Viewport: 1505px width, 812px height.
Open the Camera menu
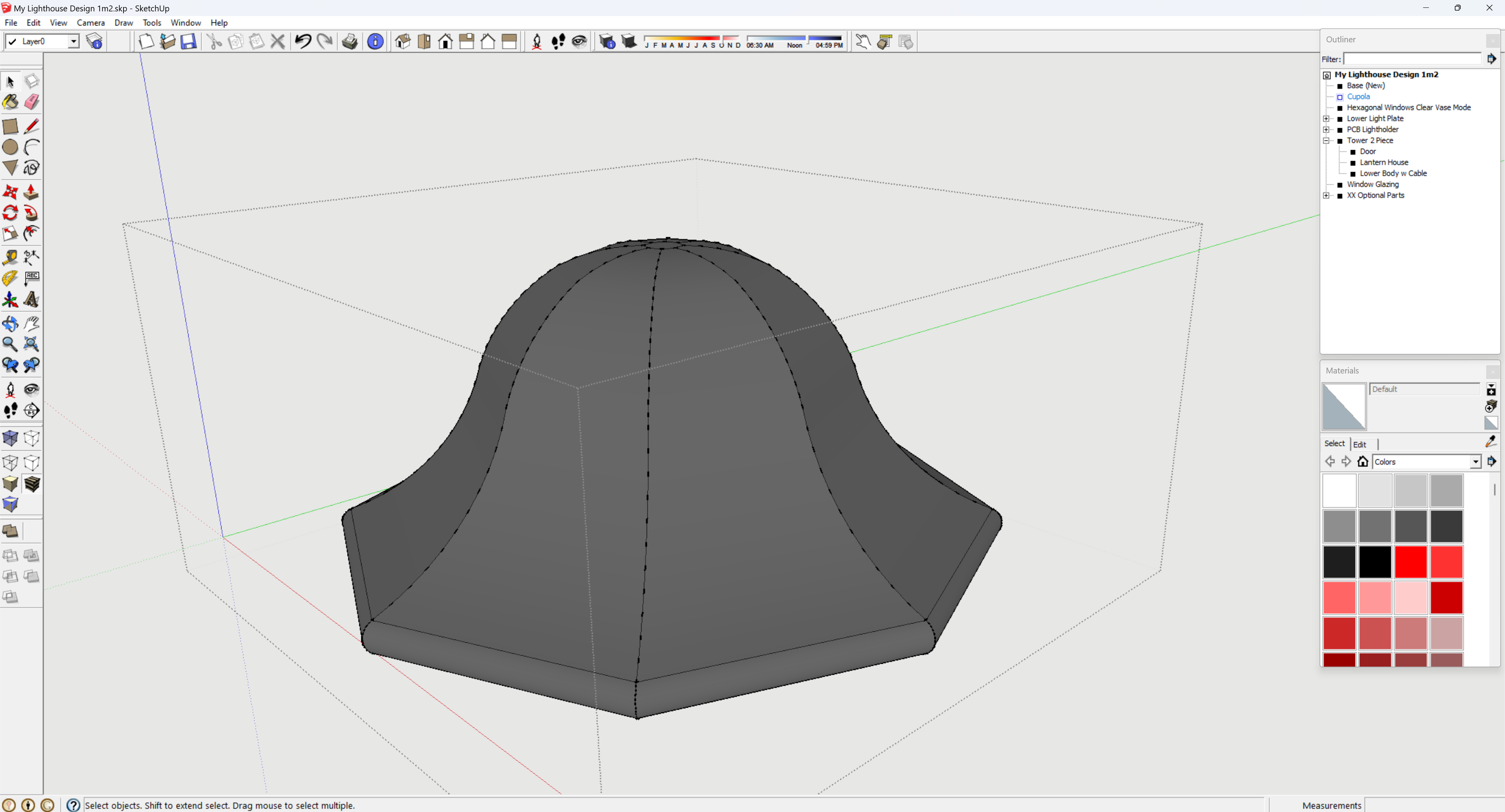[91, 23]
